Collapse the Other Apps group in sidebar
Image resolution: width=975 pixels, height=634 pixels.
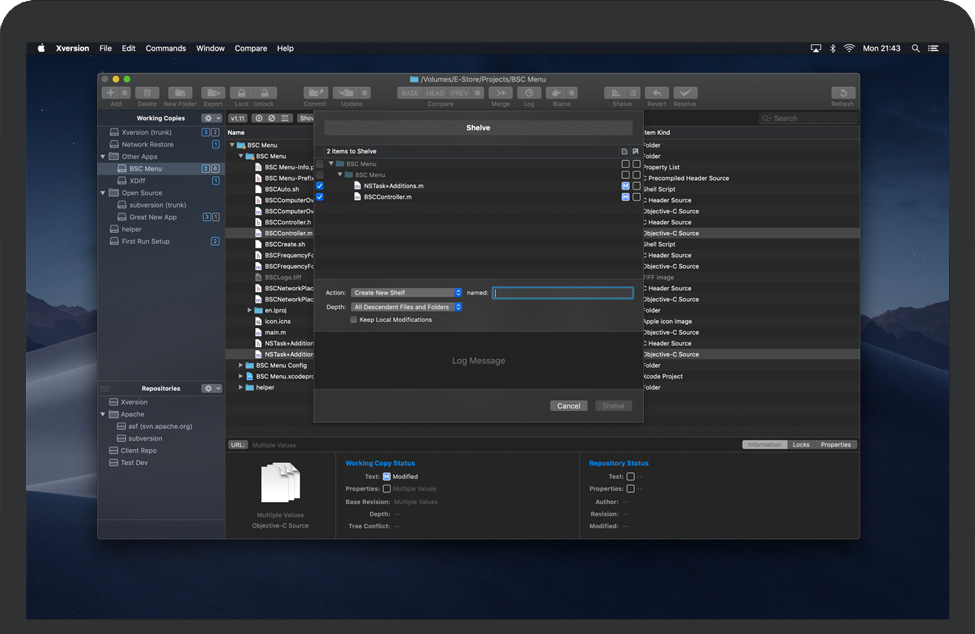point(103,157)
